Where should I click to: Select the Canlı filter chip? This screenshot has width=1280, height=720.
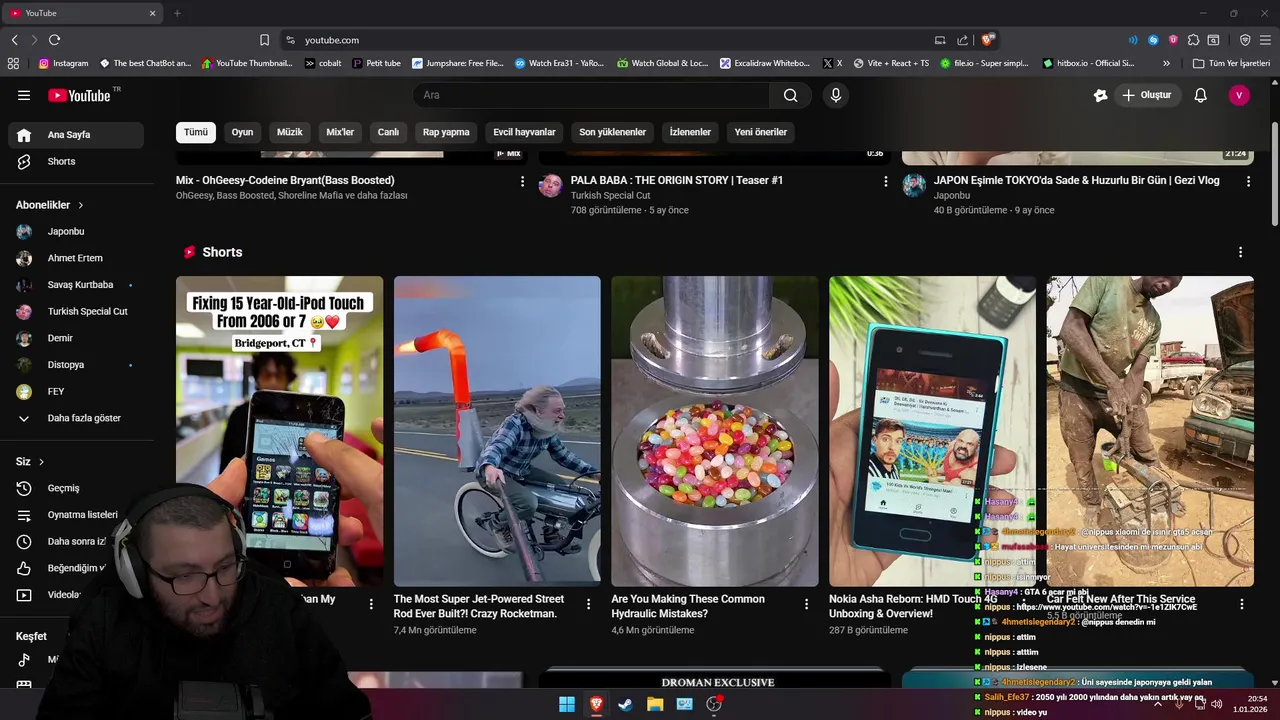point(388,132)
